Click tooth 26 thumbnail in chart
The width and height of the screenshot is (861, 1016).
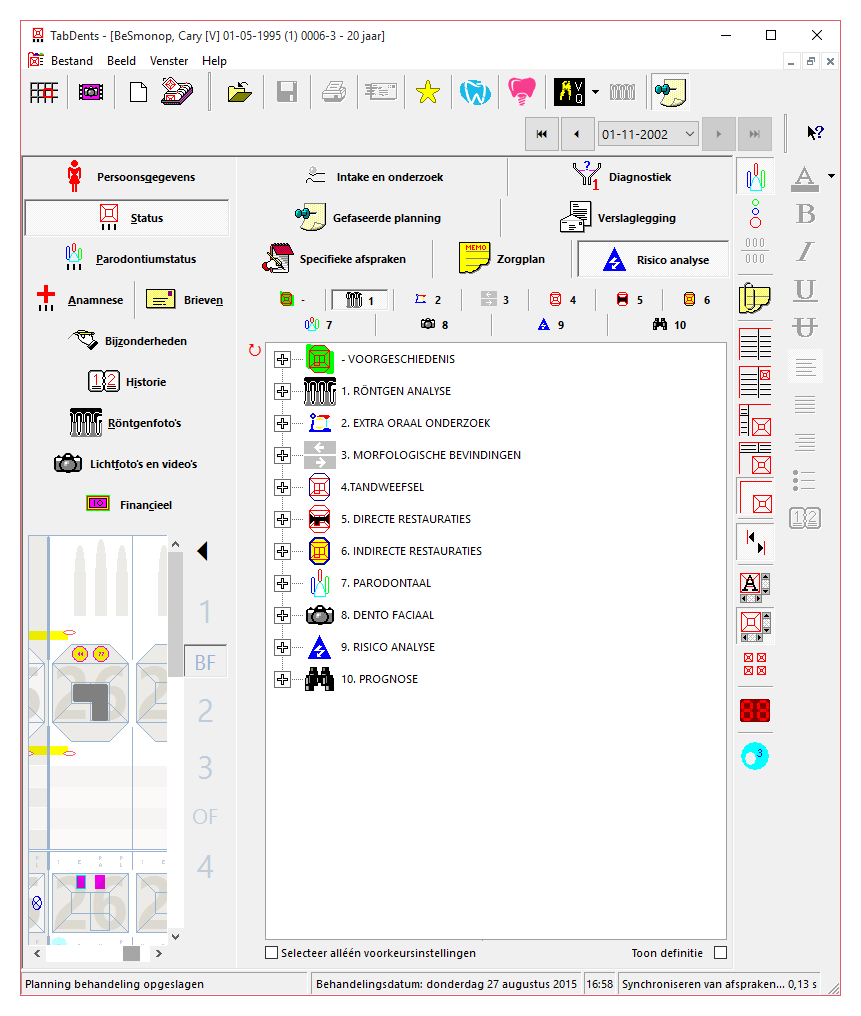tap(90, 693)
